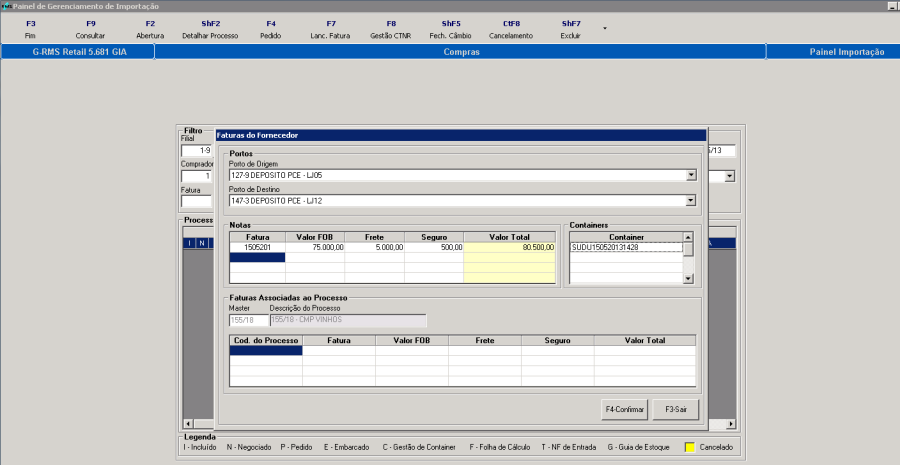Image resolution: width=900 pixels, height=465 pixels.
Task: Click the F3 Fim toolbar button
Action: click(x=30, y=29)
